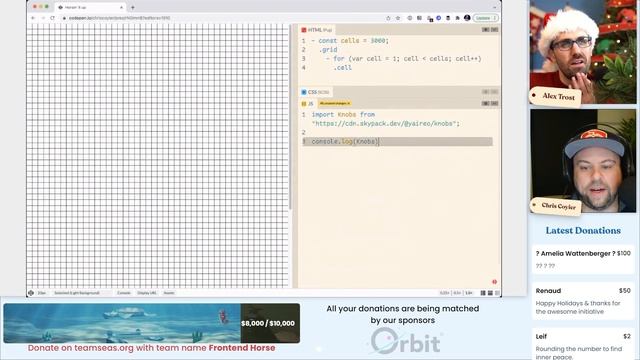Click the blue circular extension icon
Screen dimensions: 640x360
coord(439,18)
